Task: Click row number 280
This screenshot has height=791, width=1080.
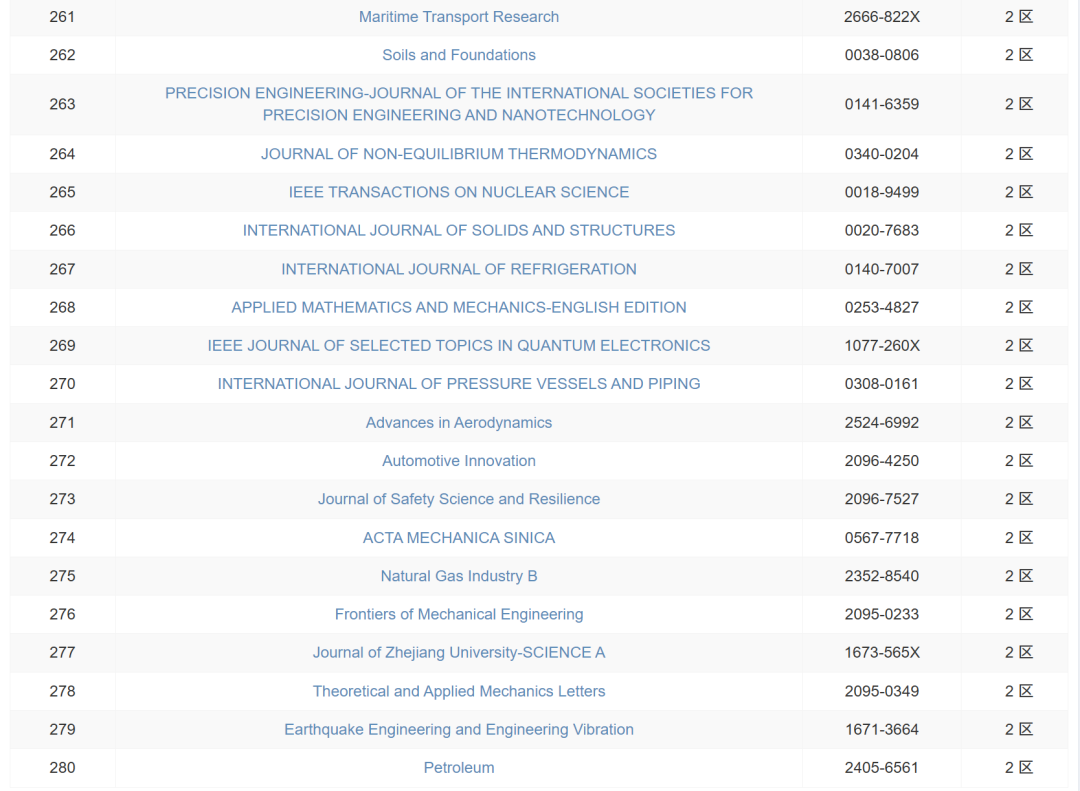Action: [62, 768]
